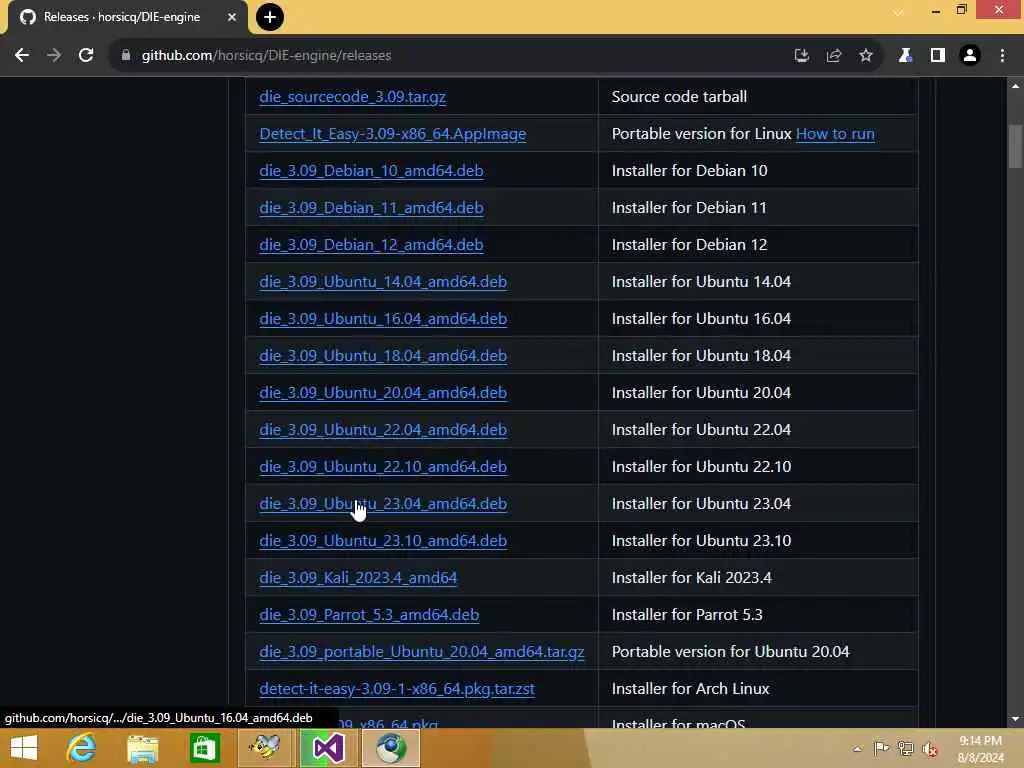Click the scrollbar down arrow
The width and height of the screenshot is (1024, 768).
click(1015, 719)
